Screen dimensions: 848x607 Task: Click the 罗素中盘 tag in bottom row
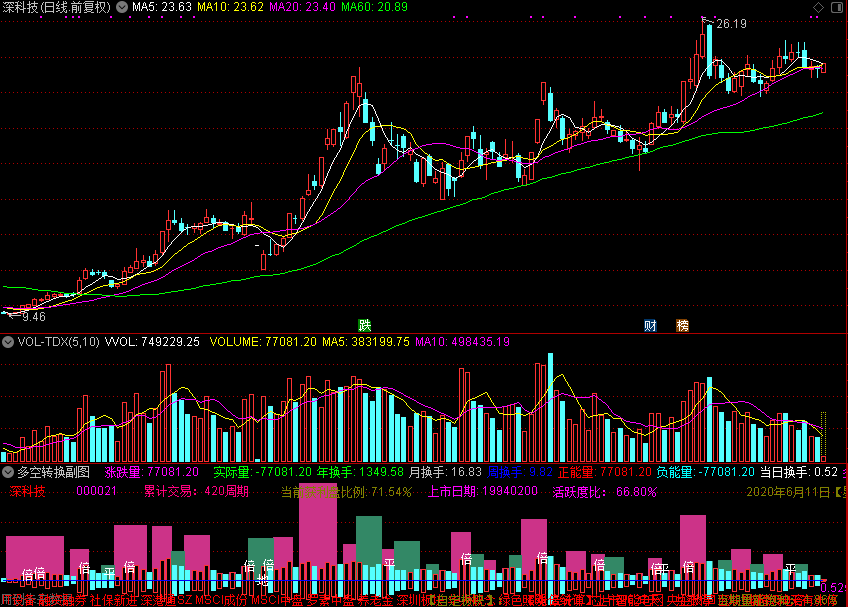330,600
